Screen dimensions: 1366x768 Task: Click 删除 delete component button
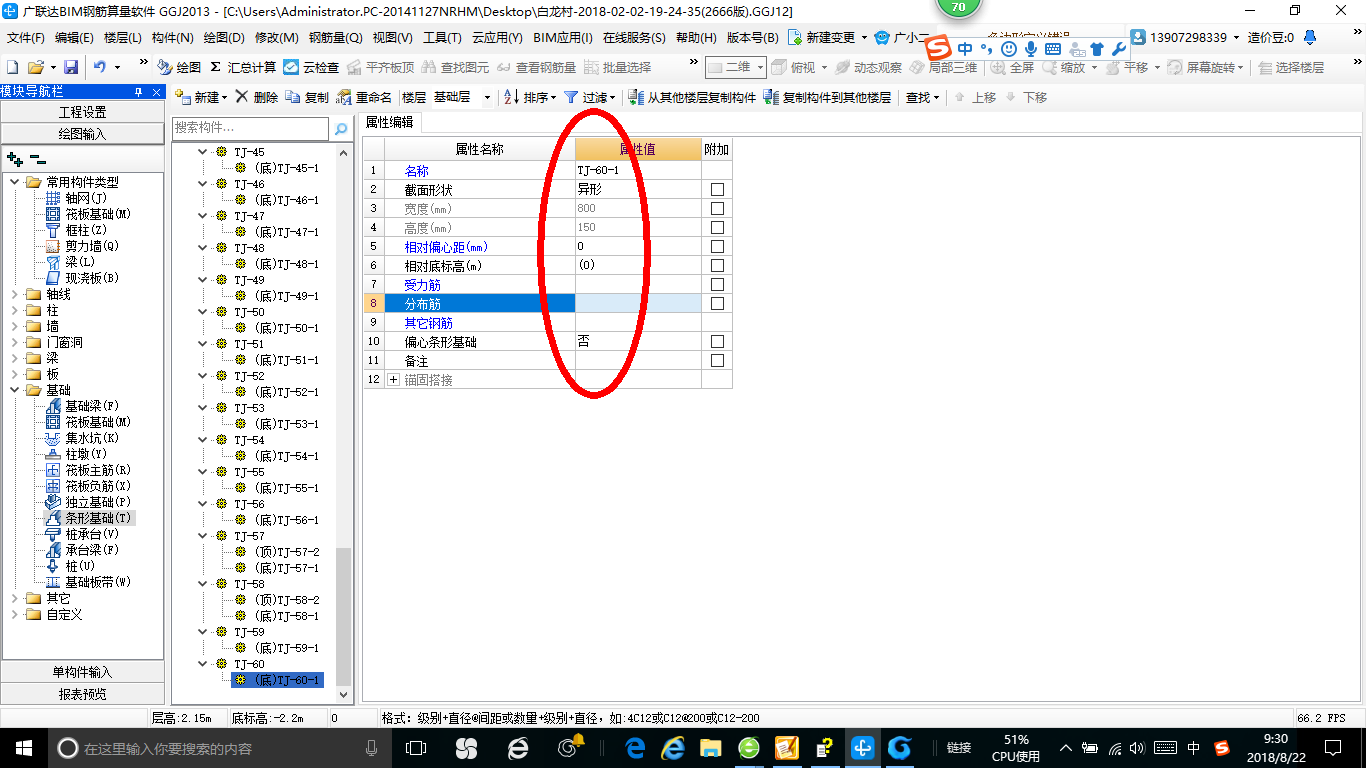coord(257,97)
